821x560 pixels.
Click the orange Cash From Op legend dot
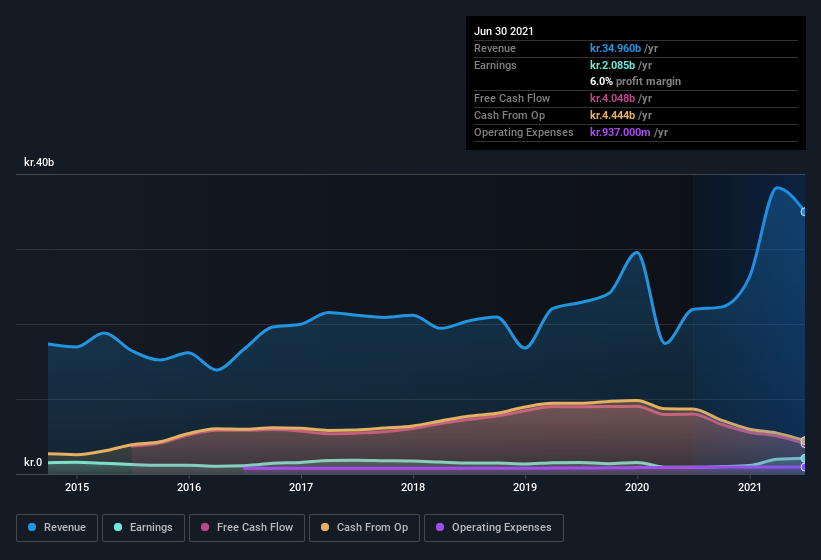click(325, 527)
